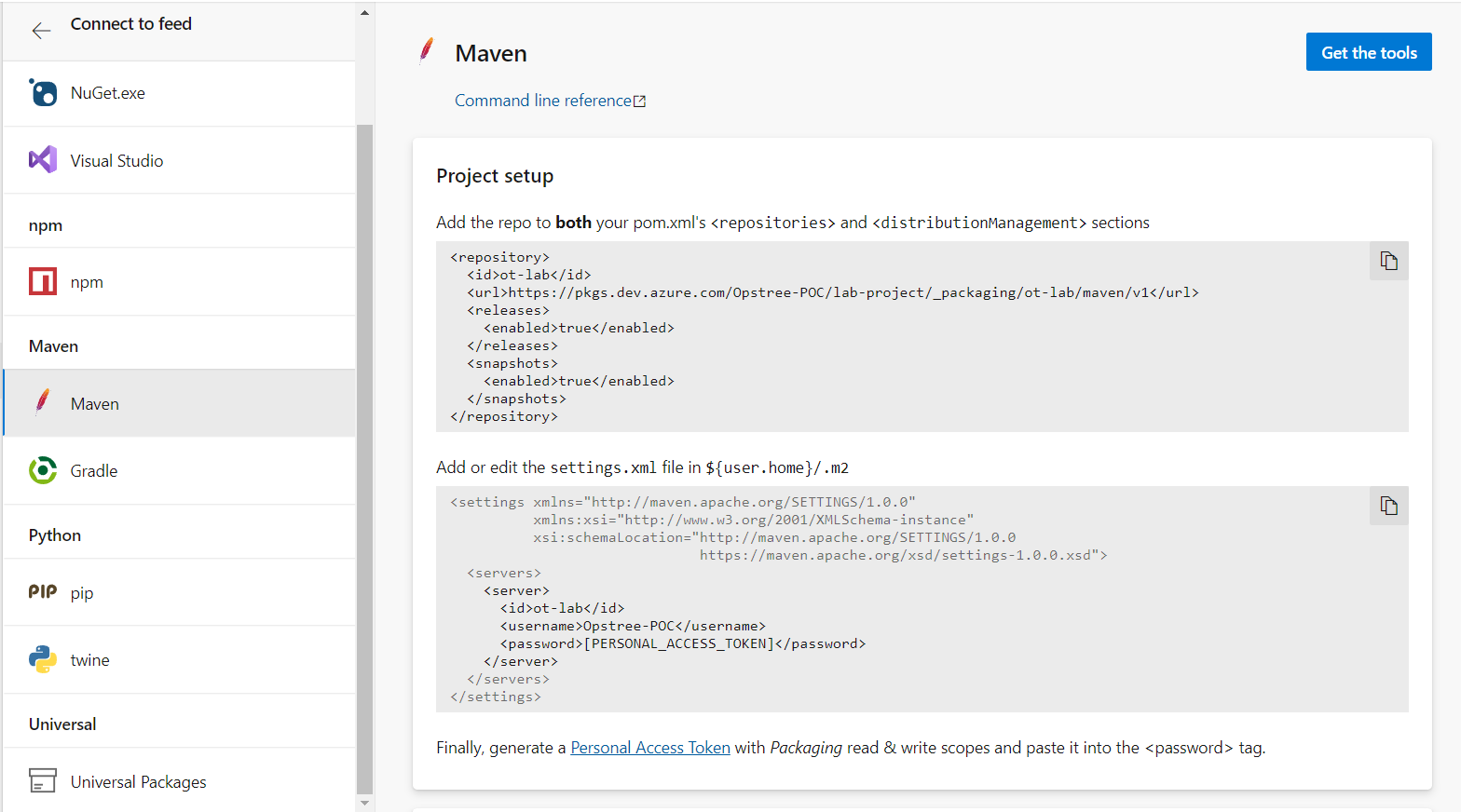Click the Python section header
Viewport: 1461px width, 812px height.
tap(55, 535)
